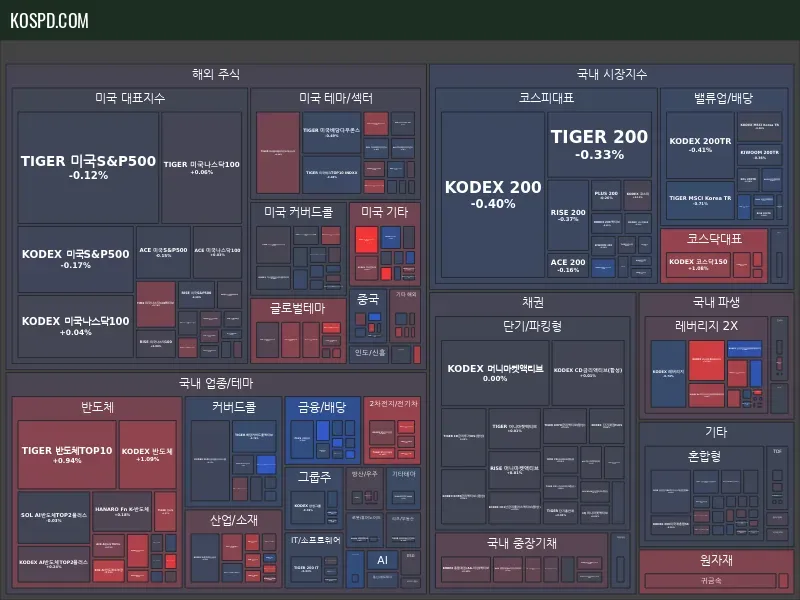
Task: Click the SOL AI반도체TOP2플러스 tile
Action: 54,518
